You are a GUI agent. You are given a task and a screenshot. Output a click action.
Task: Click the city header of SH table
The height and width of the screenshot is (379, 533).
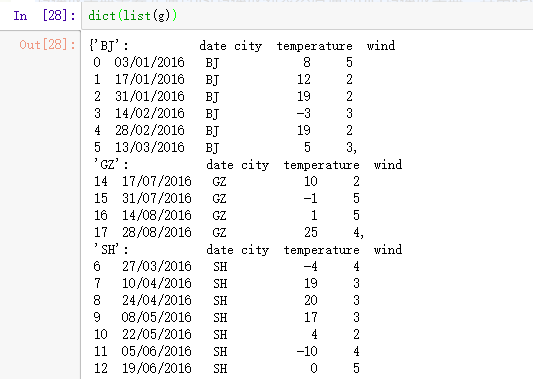[x=255, y=250]
